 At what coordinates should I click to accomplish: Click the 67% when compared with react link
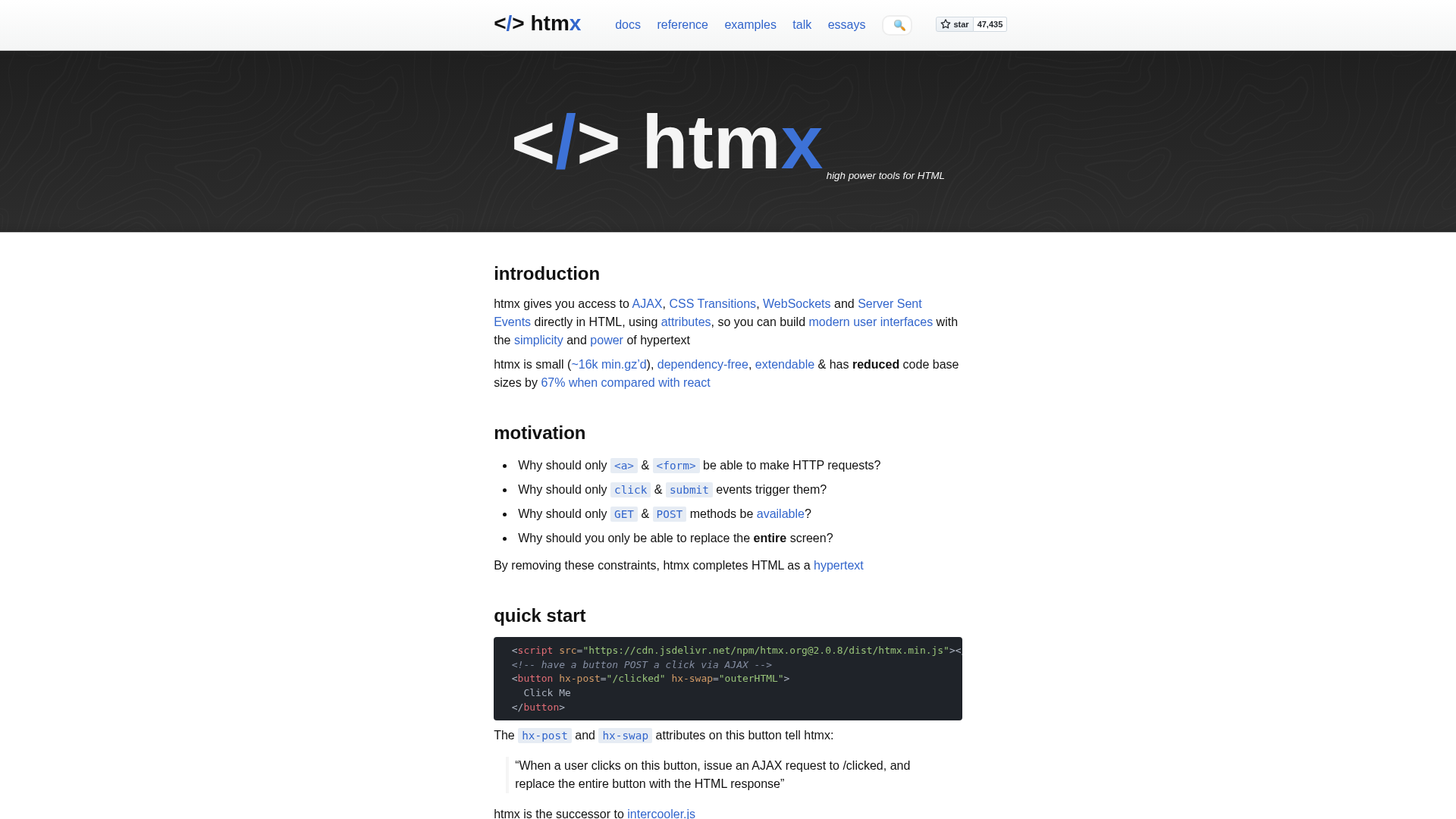pos(625,383)
